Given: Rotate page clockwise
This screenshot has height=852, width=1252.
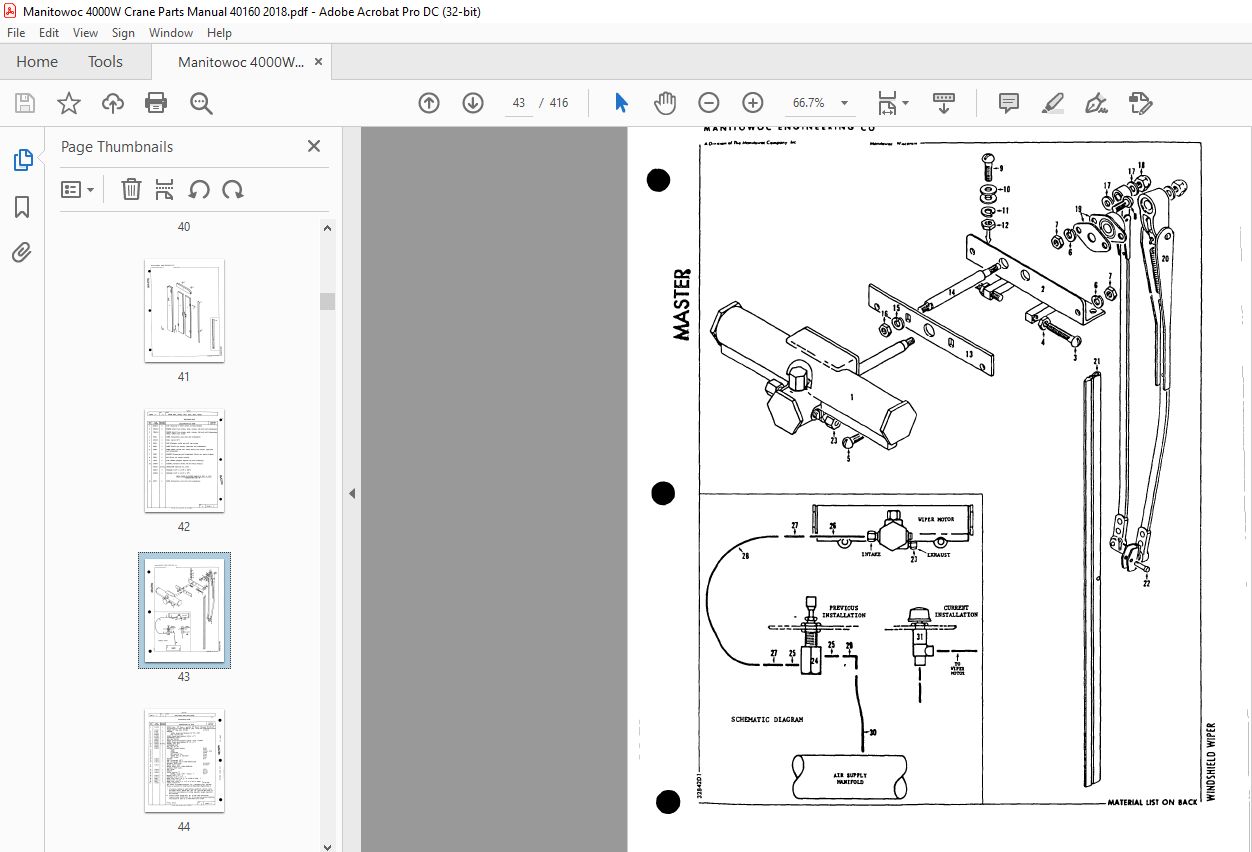Looking at the screenshot, I should tap(233, 189).
